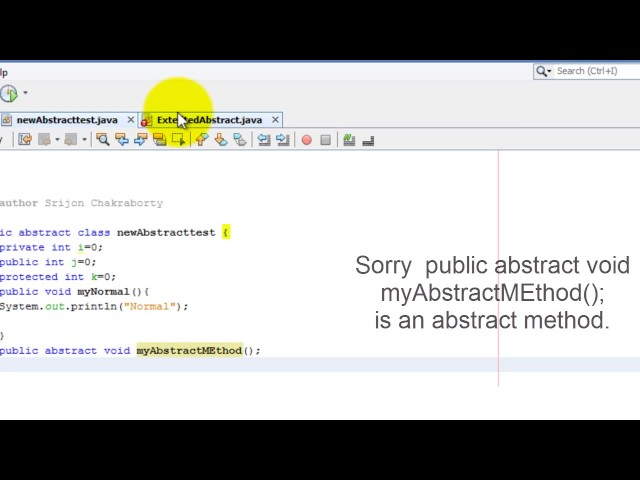Image resolution: width=640 pixels, height=480 pixels.
Task: Close the newAbstracttest.java tab
Action: pyautogui.click(x=131, y=120)
